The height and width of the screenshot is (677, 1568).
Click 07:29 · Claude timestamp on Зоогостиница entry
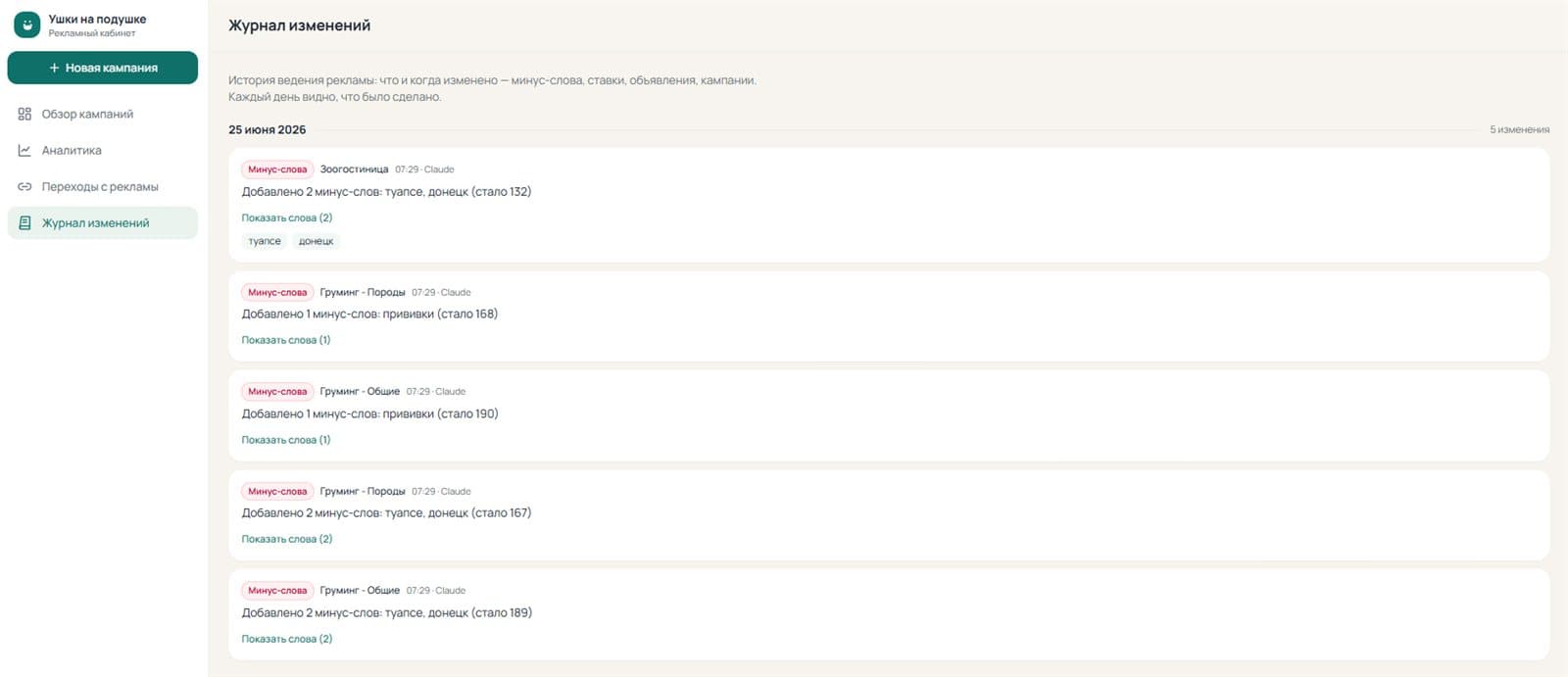pos(424,169)
